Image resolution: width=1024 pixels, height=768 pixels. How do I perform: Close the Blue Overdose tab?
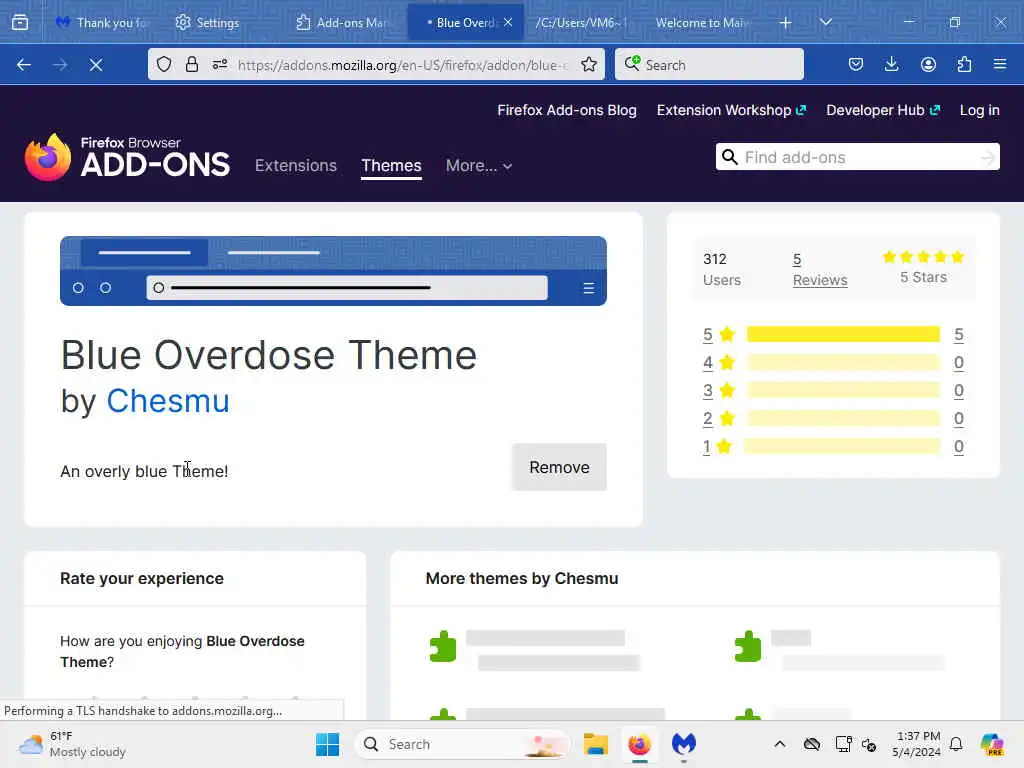[508, 22]
